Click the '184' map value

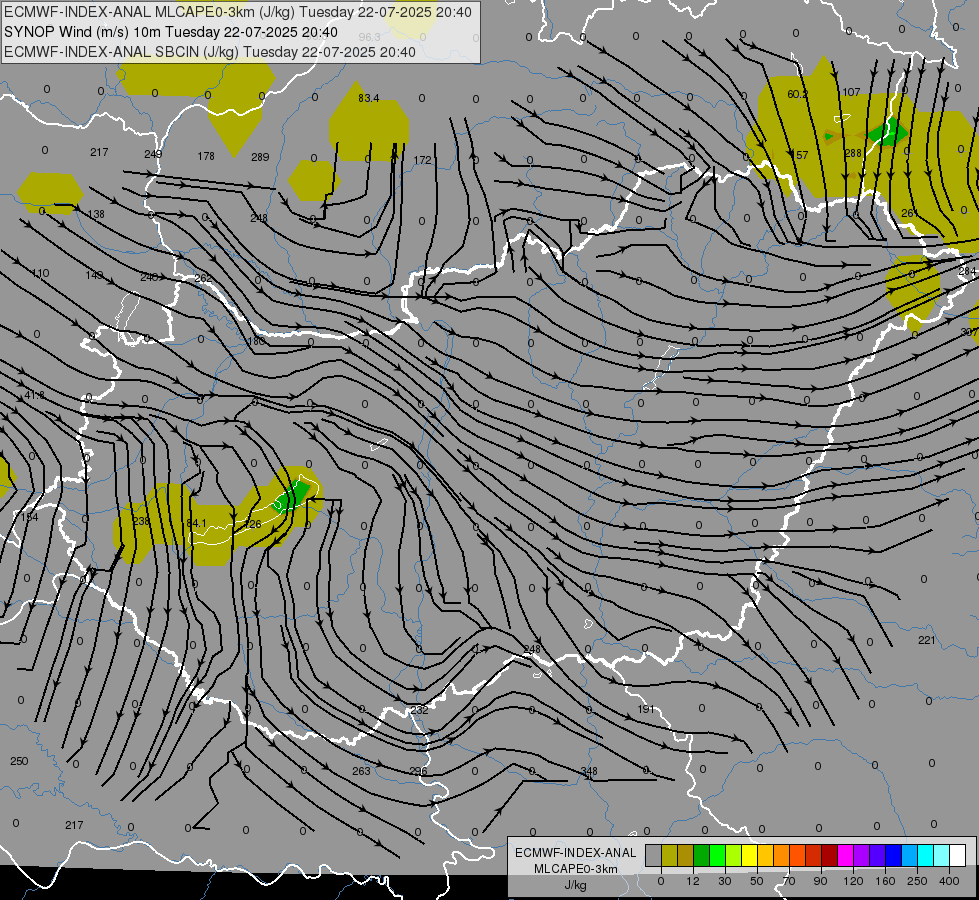(x=29, y=517)
